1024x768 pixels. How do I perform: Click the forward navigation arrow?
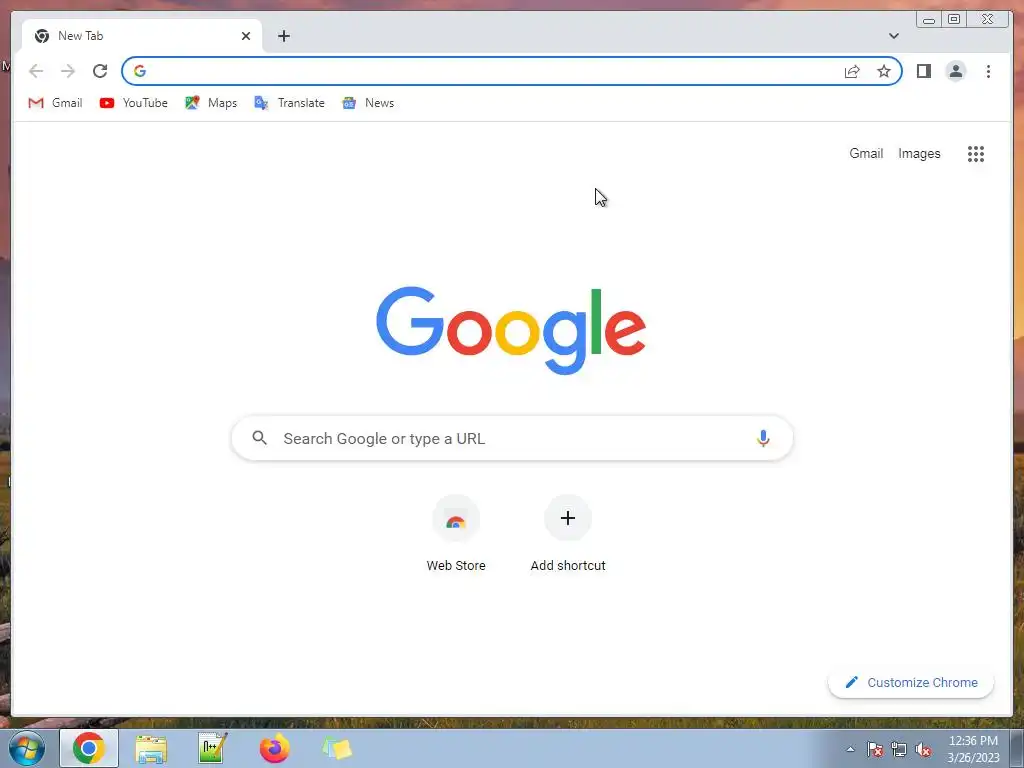(x=68, y=71)
